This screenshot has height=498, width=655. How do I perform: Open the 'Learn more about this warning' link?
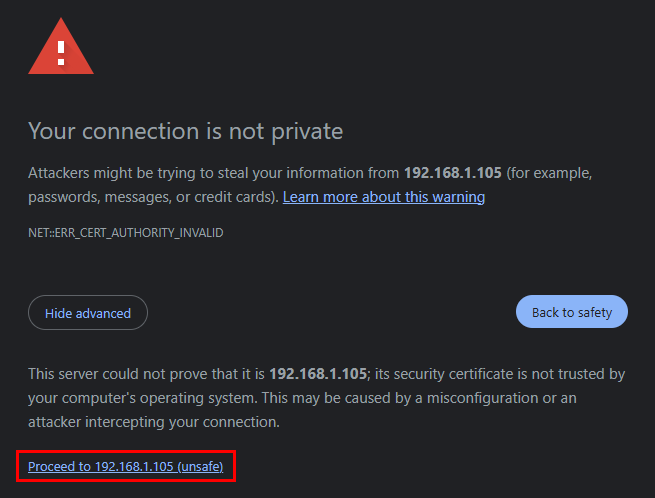383,197
